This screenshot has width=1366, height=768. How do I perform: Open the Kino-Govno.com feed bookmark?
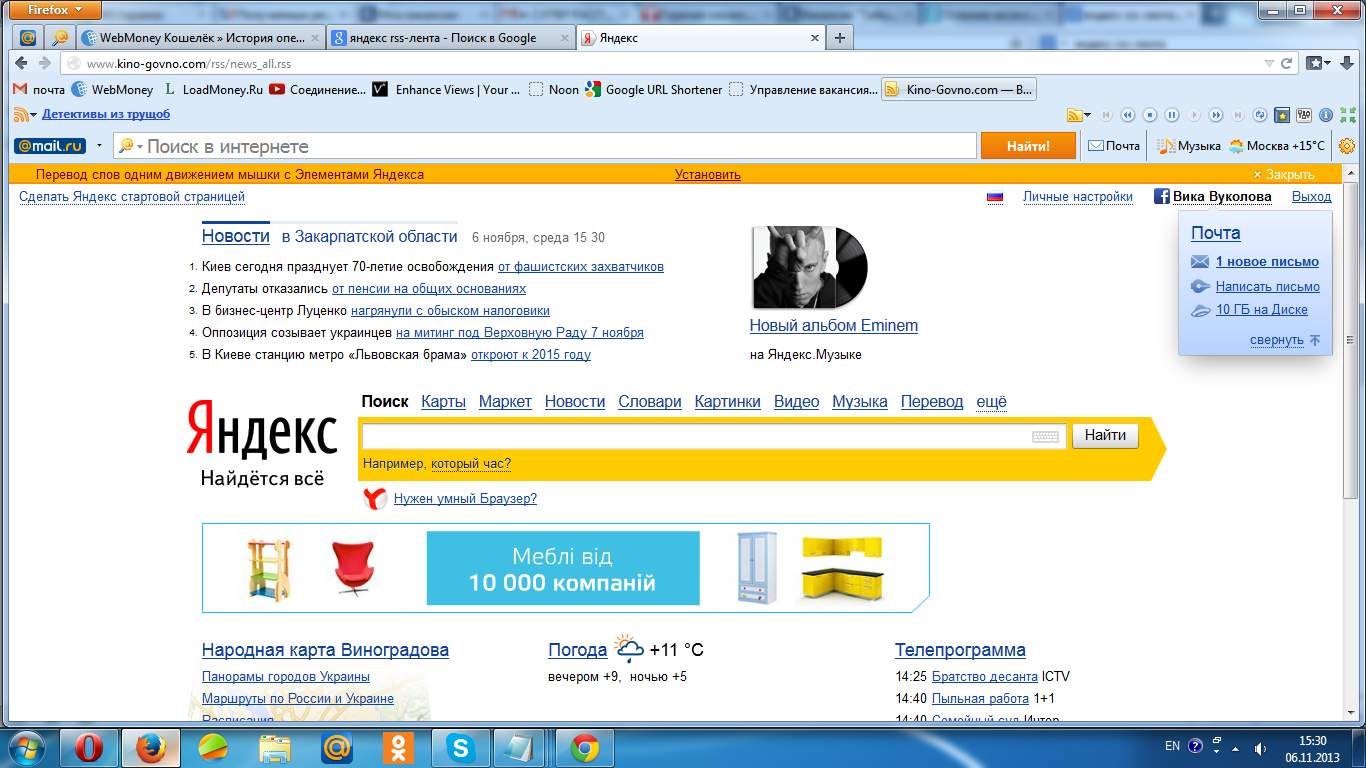pyautogui.click(x=959, y=89)
